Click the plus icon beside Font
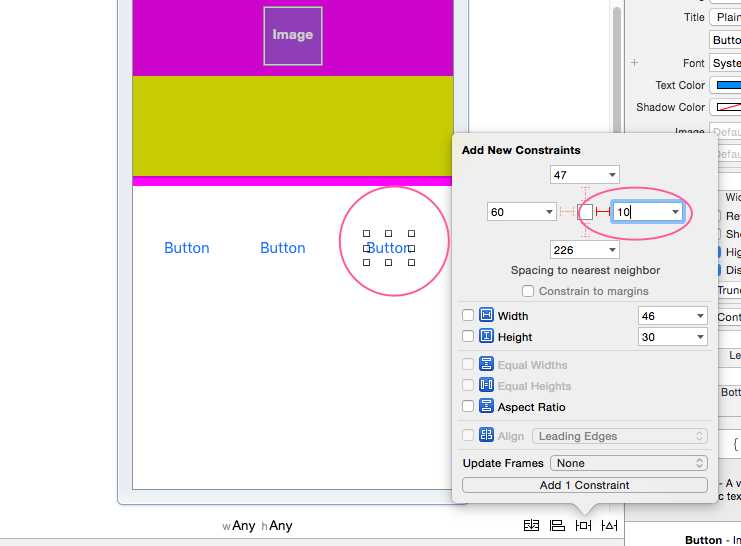 [x=634, y=62]
